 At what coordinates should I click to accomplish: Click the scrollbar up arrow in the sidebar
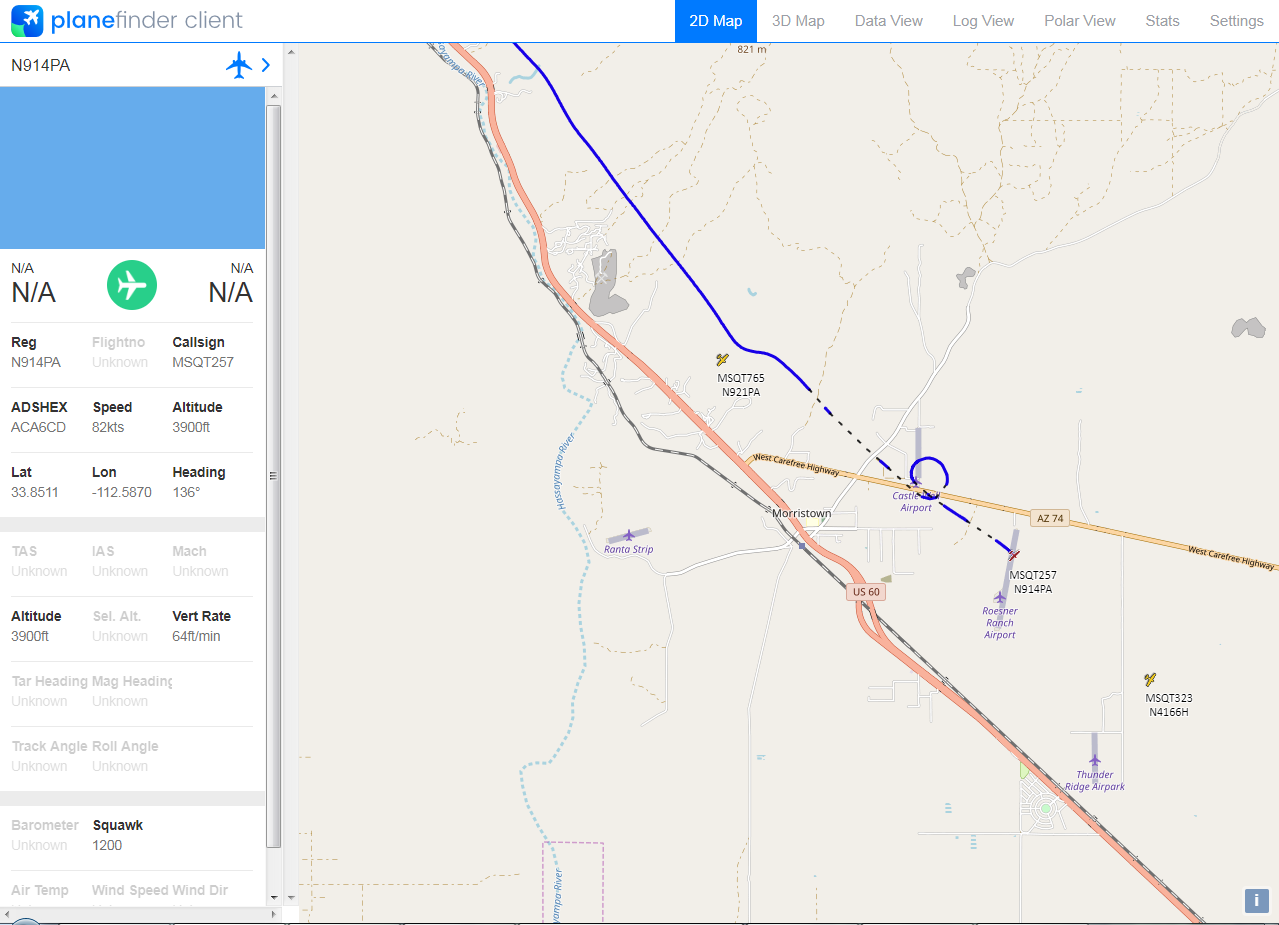pyautogui.click(x=274, y=95)
